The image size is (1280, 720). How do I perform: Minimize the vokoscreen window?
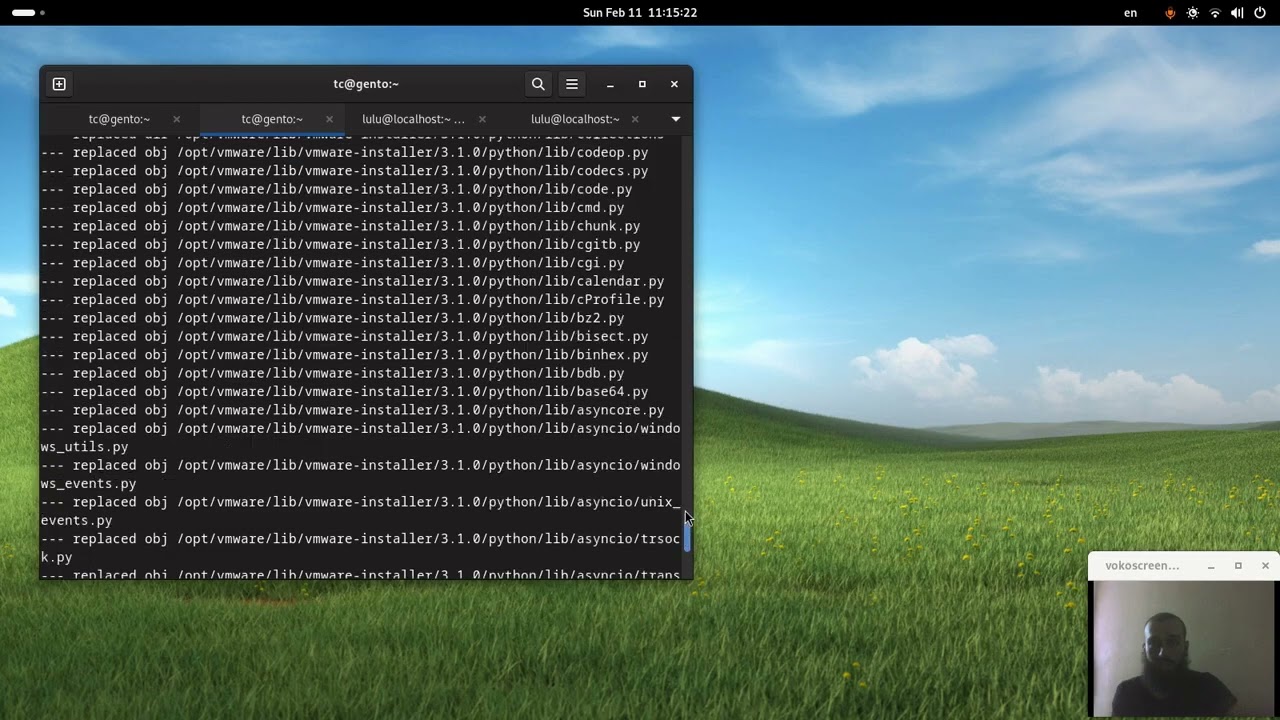click(x=1211, y=566)
